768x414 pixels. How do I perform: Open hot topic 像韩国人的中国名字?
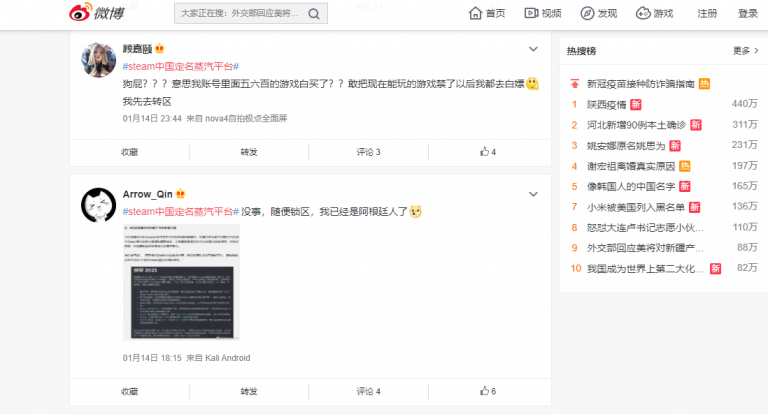[x=631, y=187]
